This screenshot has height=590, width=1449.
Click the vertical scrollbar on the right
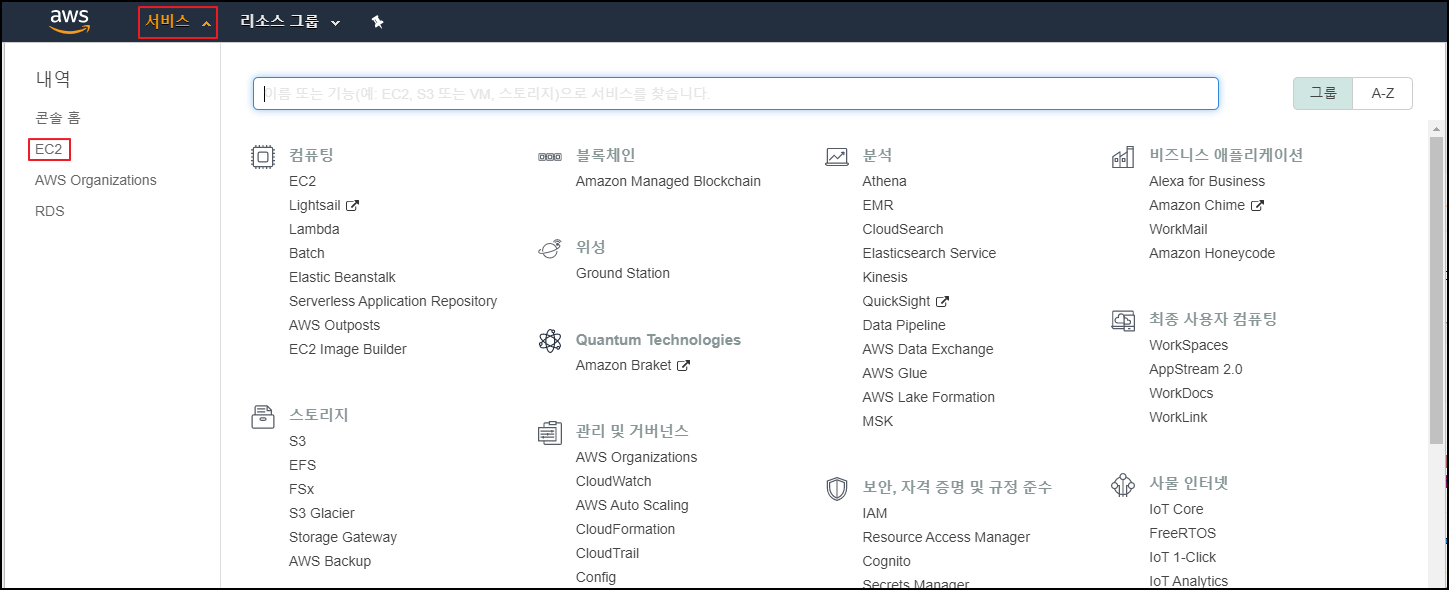1437,290
